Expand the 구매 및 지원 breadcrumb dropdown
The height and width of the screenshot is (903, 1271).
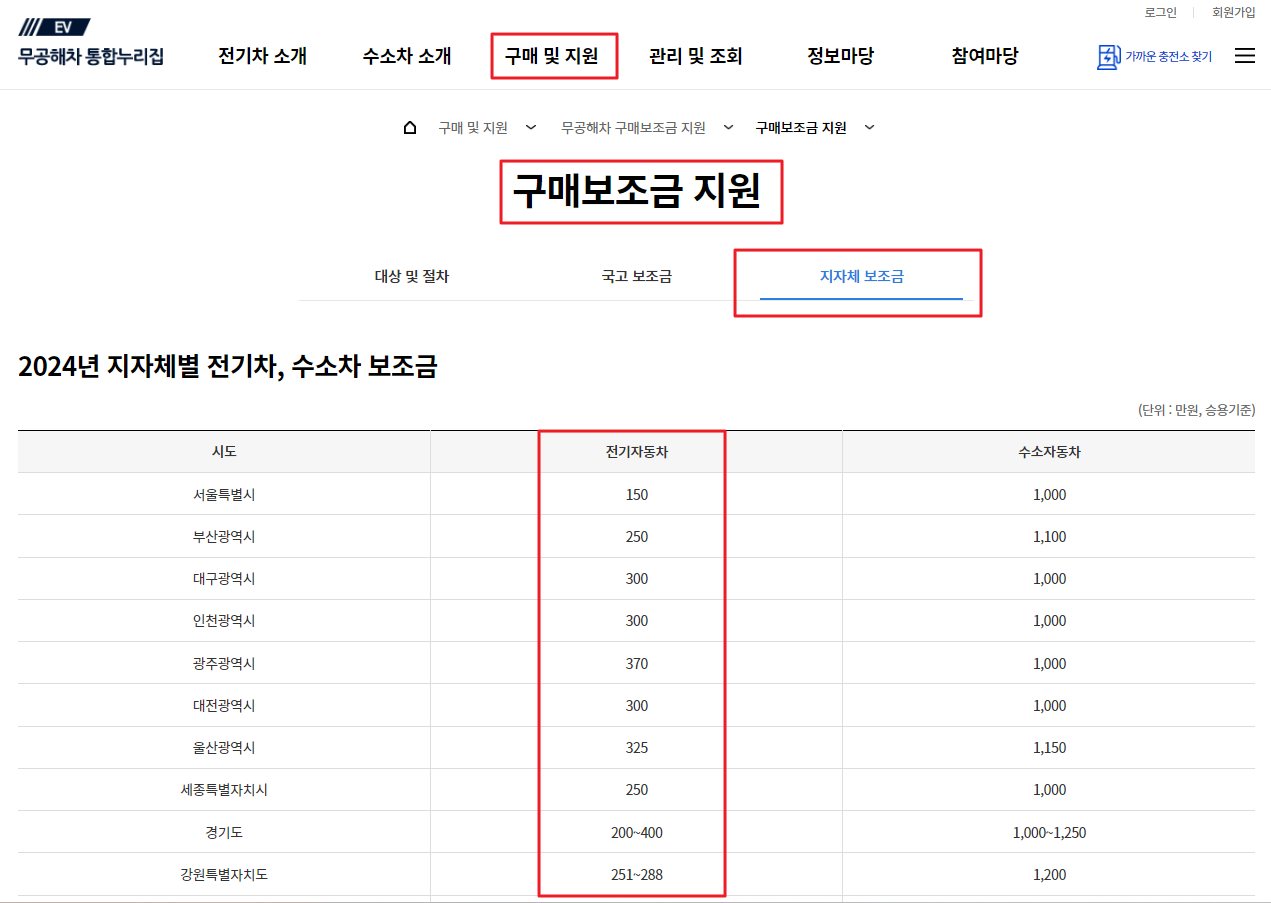[x=531, y=128]
